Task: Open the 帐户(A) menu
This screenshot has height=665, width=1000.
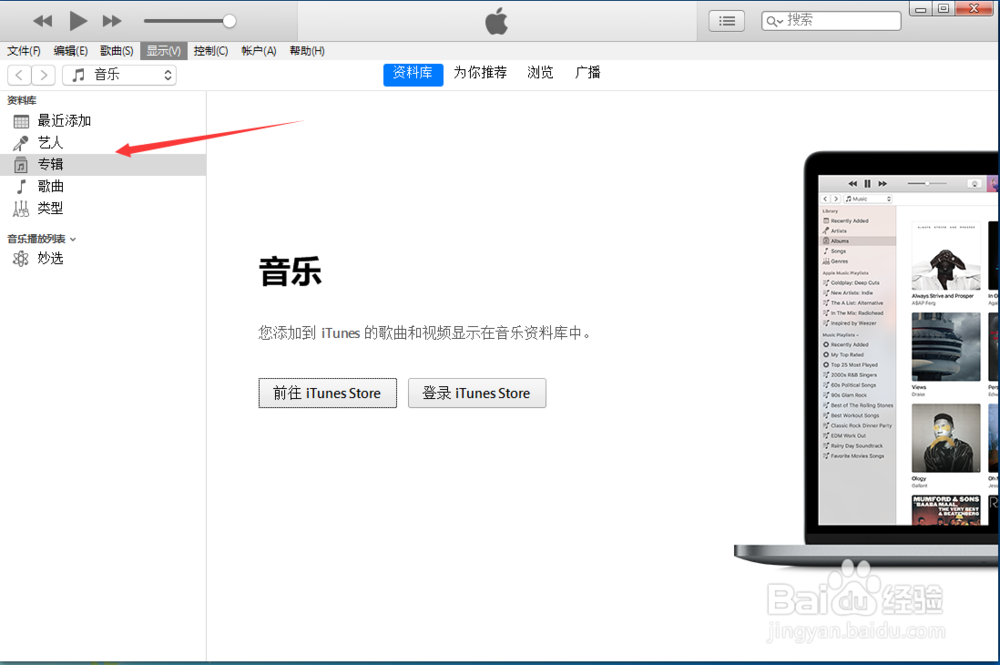Action: (258, 51)
